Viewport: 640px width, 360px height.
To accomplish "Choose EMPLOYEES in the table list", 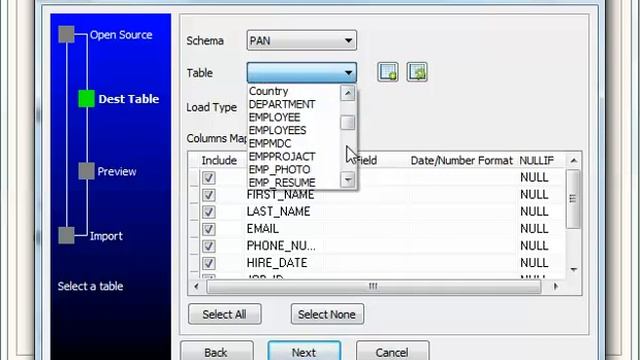I will (x=277, y=130).
